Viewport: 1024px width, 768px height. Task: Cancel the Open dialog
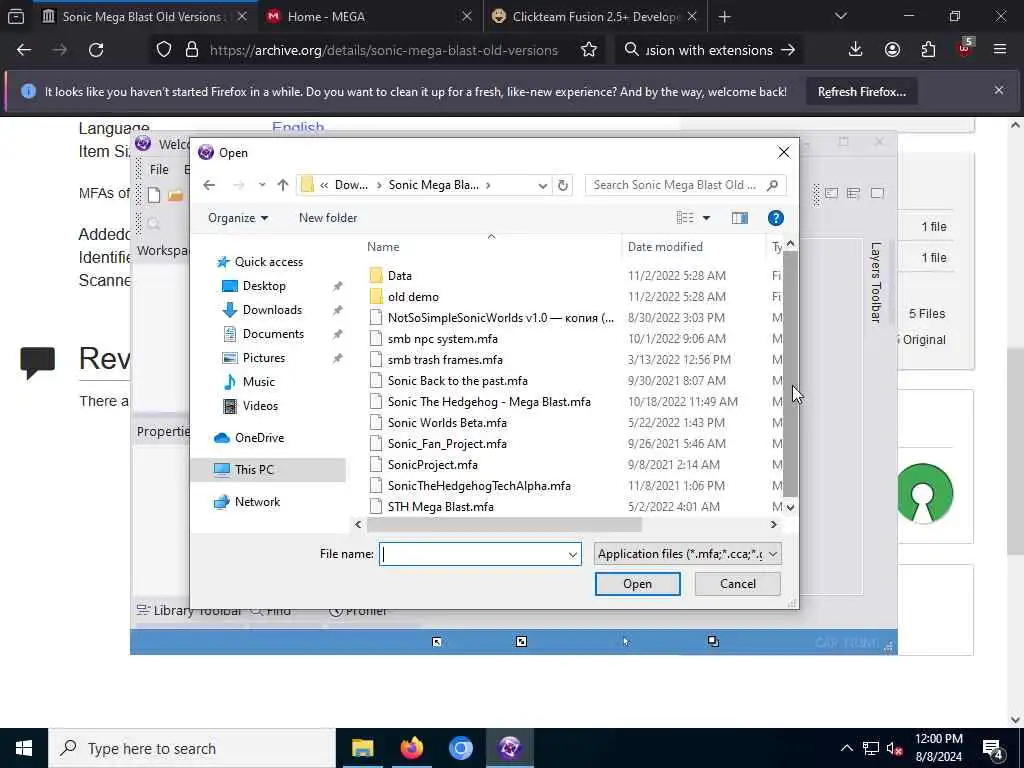pos(737,584)
